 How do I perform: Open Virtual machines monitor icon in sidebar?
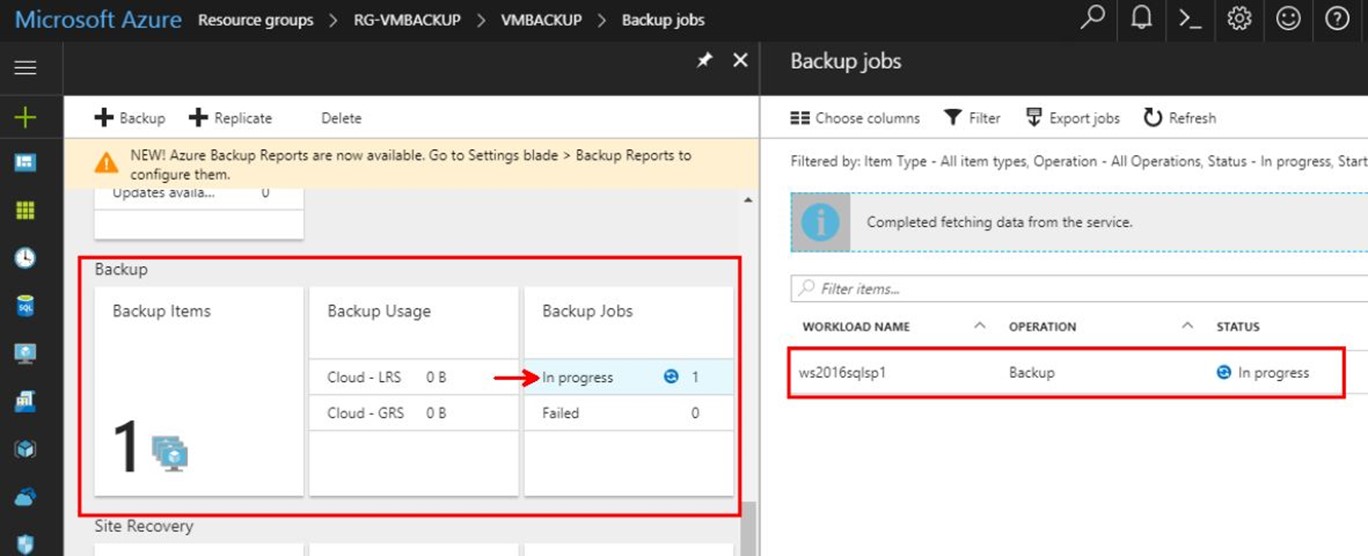pos(25,354)
